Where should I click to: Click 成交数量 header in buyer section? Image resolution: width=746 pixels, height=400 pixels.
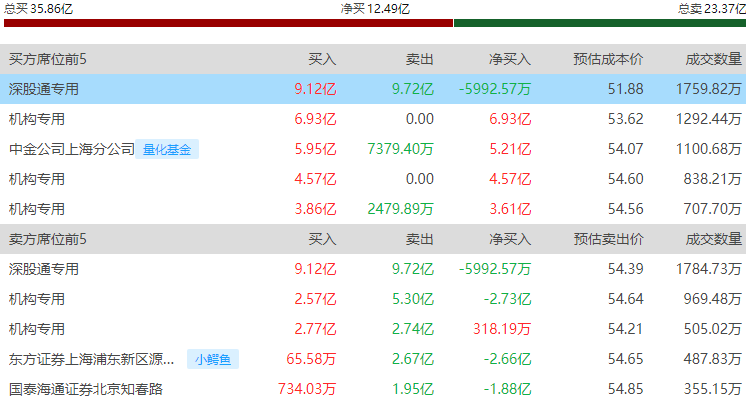pyautogui.click(x=713, y=59)
